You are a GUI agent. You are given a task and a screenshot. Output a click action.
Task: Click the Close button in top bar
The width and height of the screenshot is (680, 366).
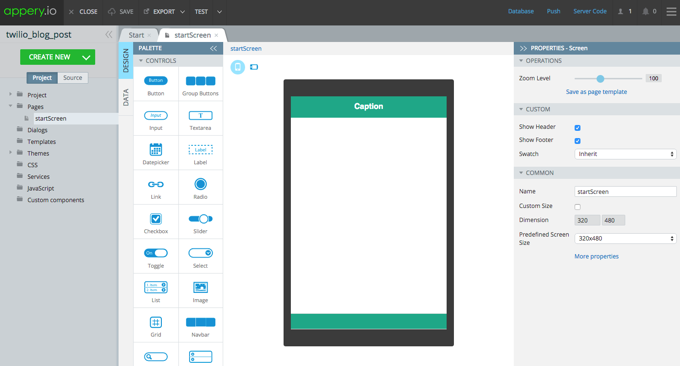(x=83, y=12)
